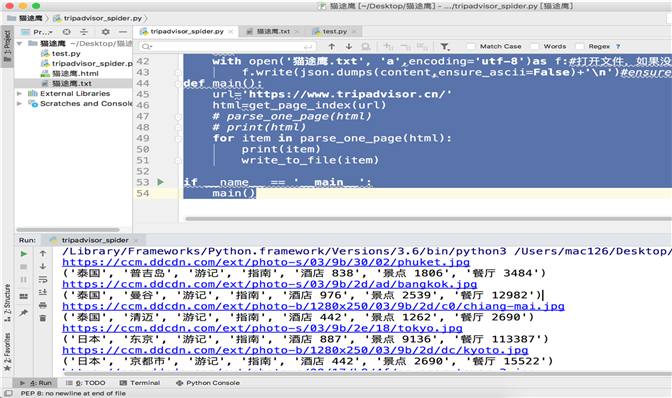The width and height of the screenshot is (672, 398).
Task: Run main with the green gutter arrow on line 53
Action: coord(160,182)
